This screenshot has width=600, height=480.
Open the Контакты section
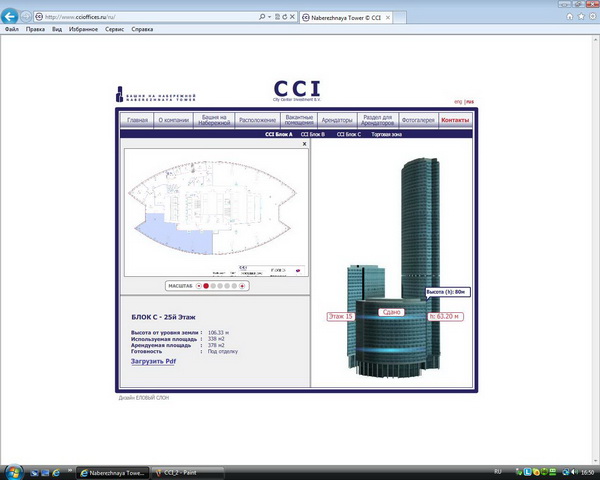[x=455, y=120]
